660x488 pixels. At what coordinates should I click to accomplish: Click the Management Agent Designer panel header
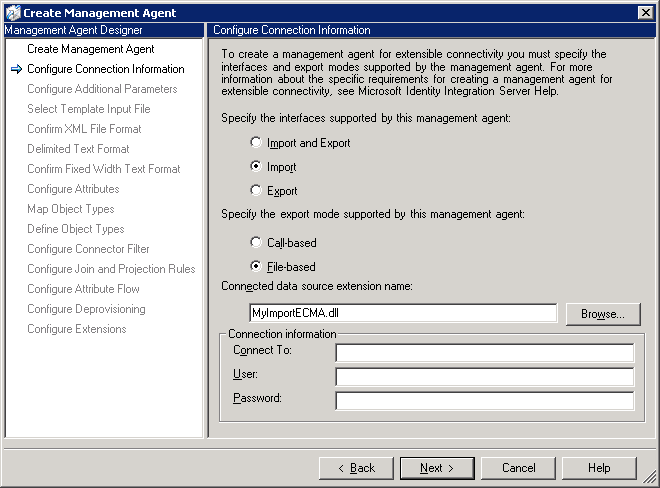pos(104,30)
